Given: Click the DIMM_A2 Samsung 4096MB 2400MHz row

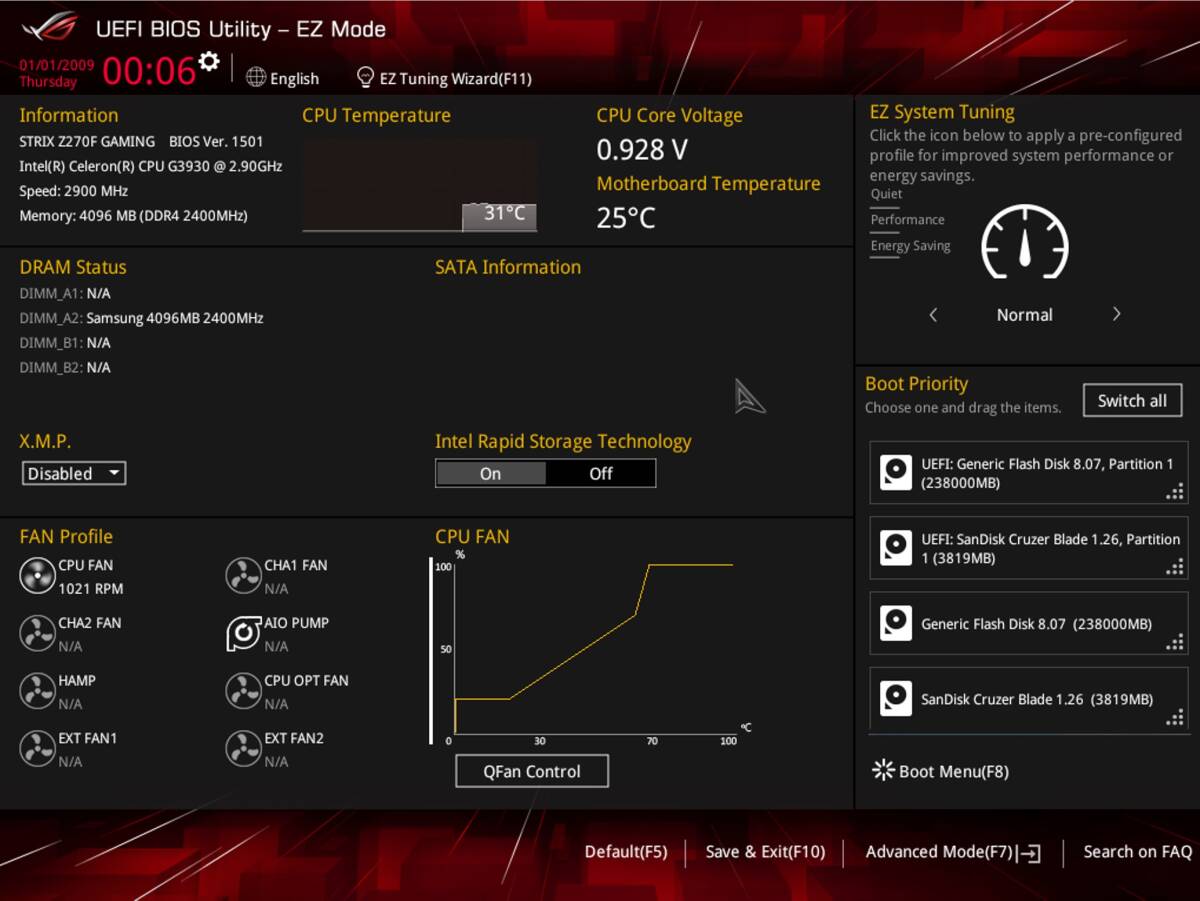Looking at the screenshot, I should point(141,318).
